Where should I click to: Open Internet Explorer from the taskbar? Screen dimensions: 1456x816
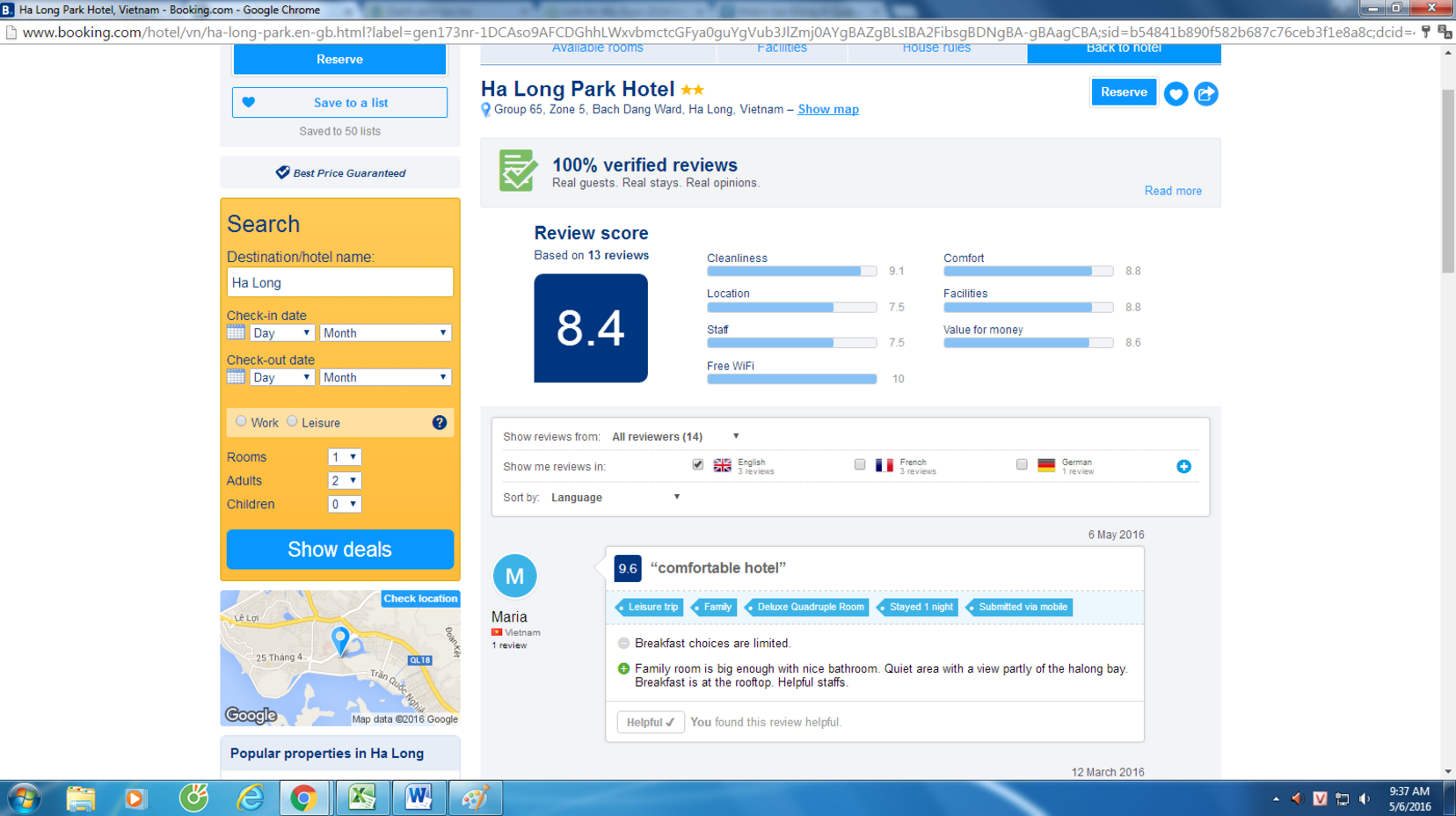(251, 798)
